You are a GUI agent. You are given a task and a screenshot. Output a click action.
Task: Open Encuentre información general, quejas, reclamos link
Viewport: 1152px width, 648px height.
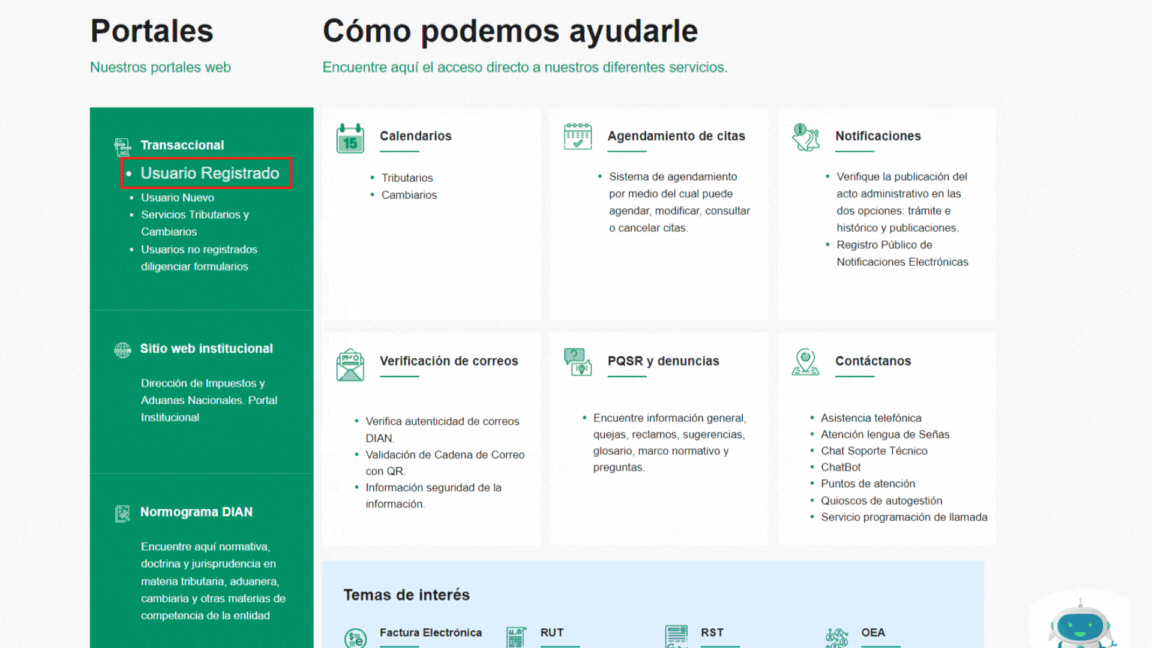point(670,442)
